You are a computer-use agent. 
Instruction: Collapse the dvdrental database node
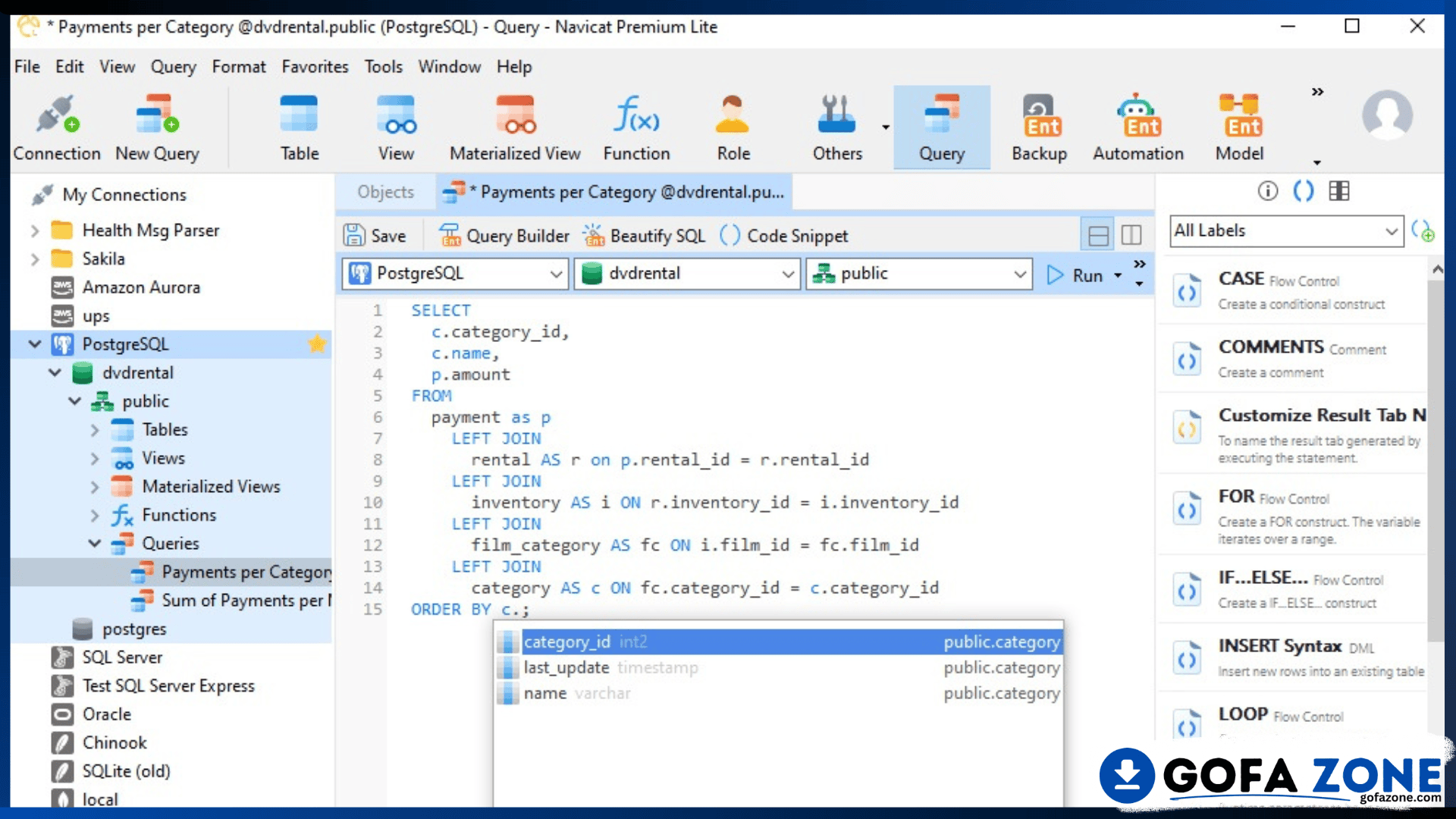point(55,373)
